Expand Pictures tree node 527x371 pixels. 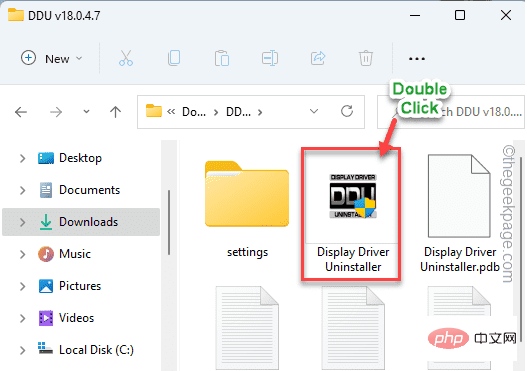pos(23,286)
